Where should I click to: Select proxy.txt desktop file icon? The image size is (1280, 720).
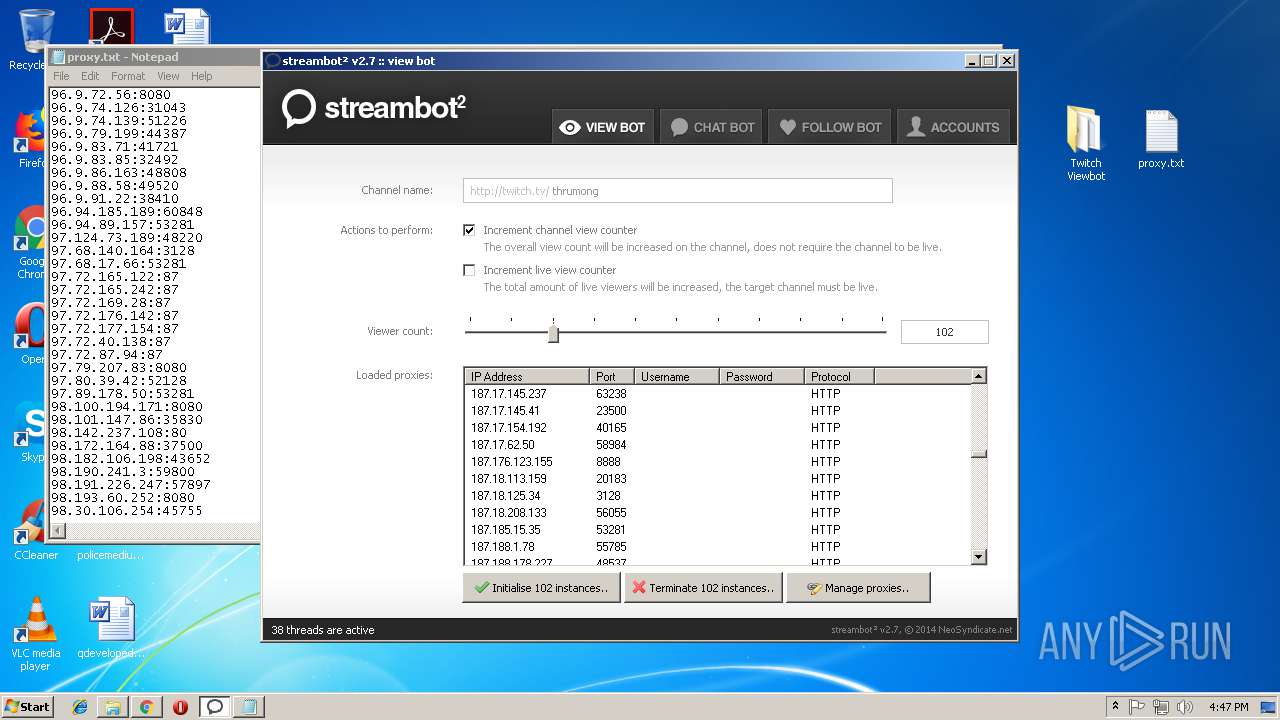1161,139
